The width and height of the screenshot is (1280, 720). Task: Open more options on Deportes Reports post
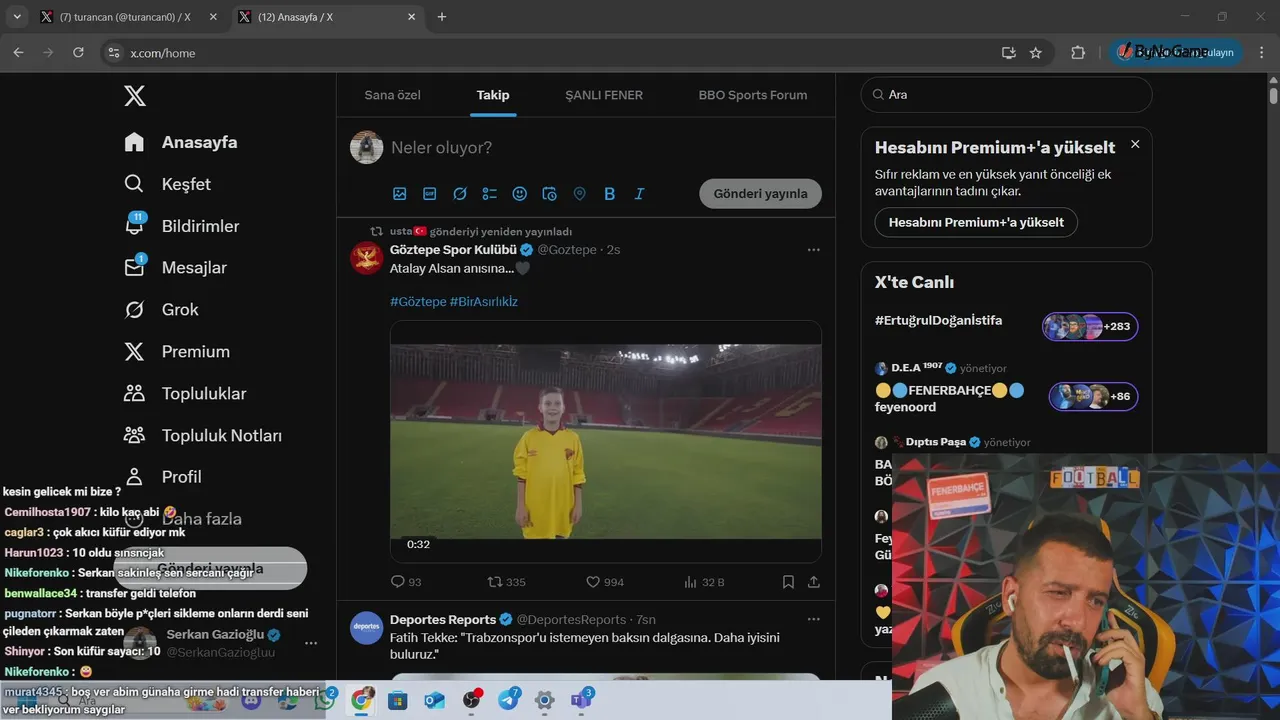pyautogui.click(x=813, y=620)
